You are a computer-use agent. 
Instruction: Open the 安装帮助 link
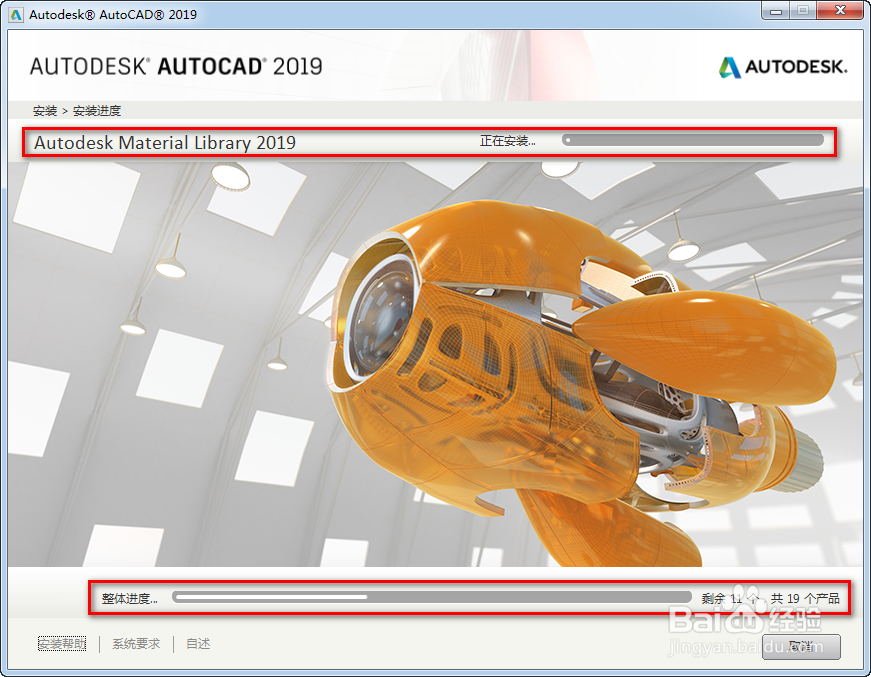click(x=62, y=644)
